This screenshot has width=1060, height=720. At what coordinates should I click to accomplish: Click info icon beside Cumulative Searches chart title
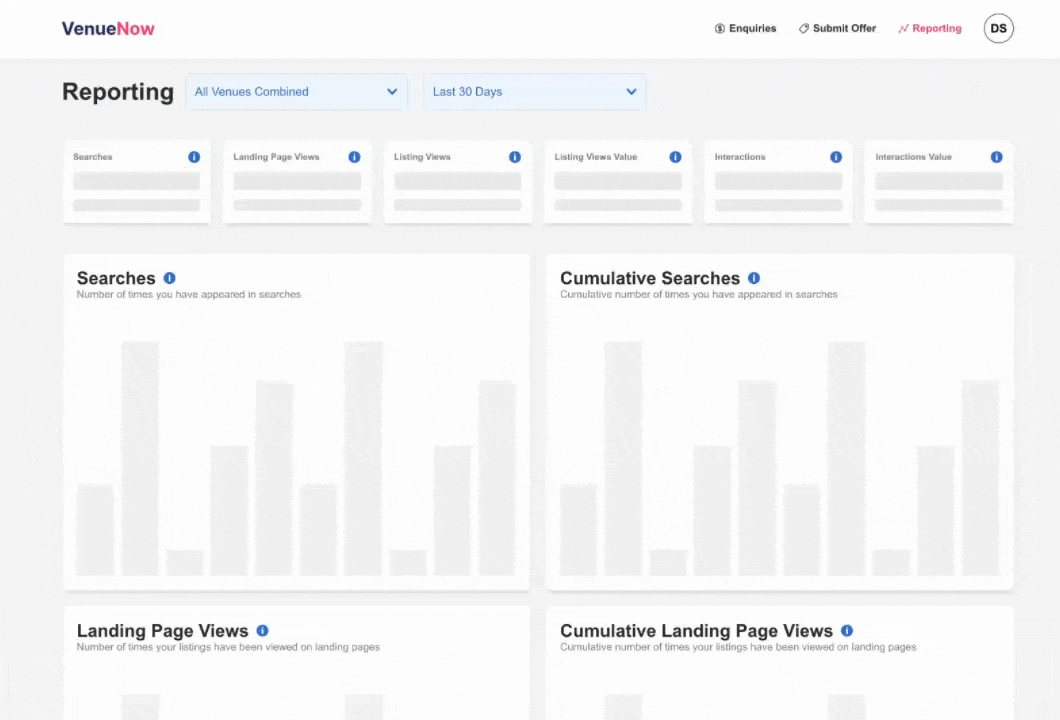coord(754,278)
